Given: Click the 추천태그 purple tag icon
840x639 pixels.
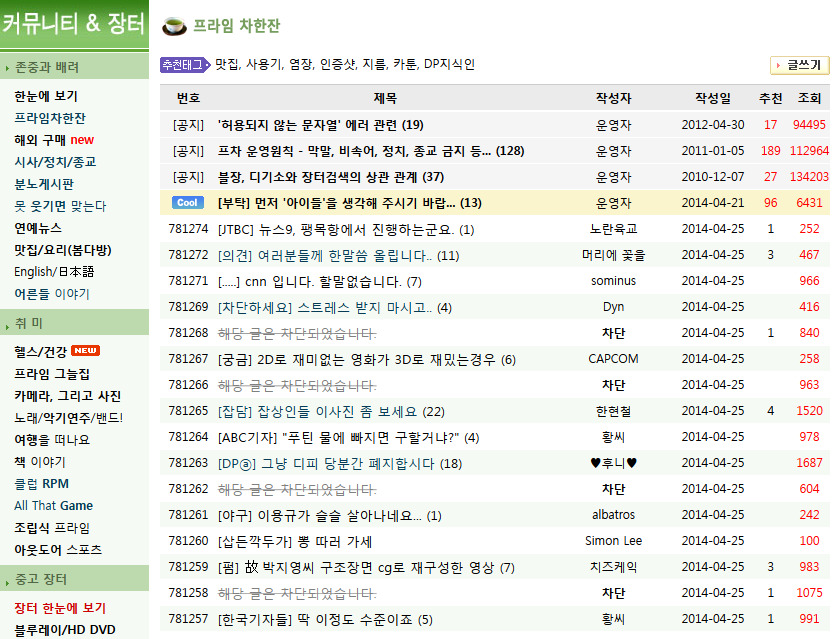Looking at the screenshot, I should coord(185,65).
